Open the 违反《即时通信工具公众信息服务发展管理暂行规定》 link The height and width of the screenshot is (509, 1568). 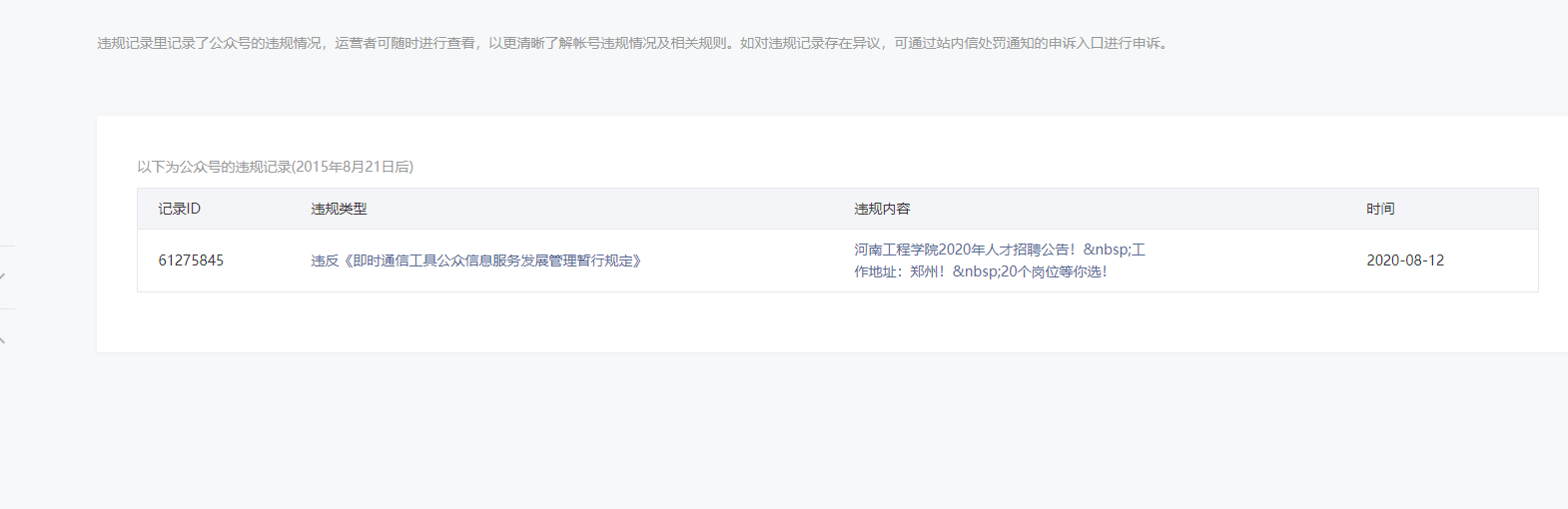476,260
